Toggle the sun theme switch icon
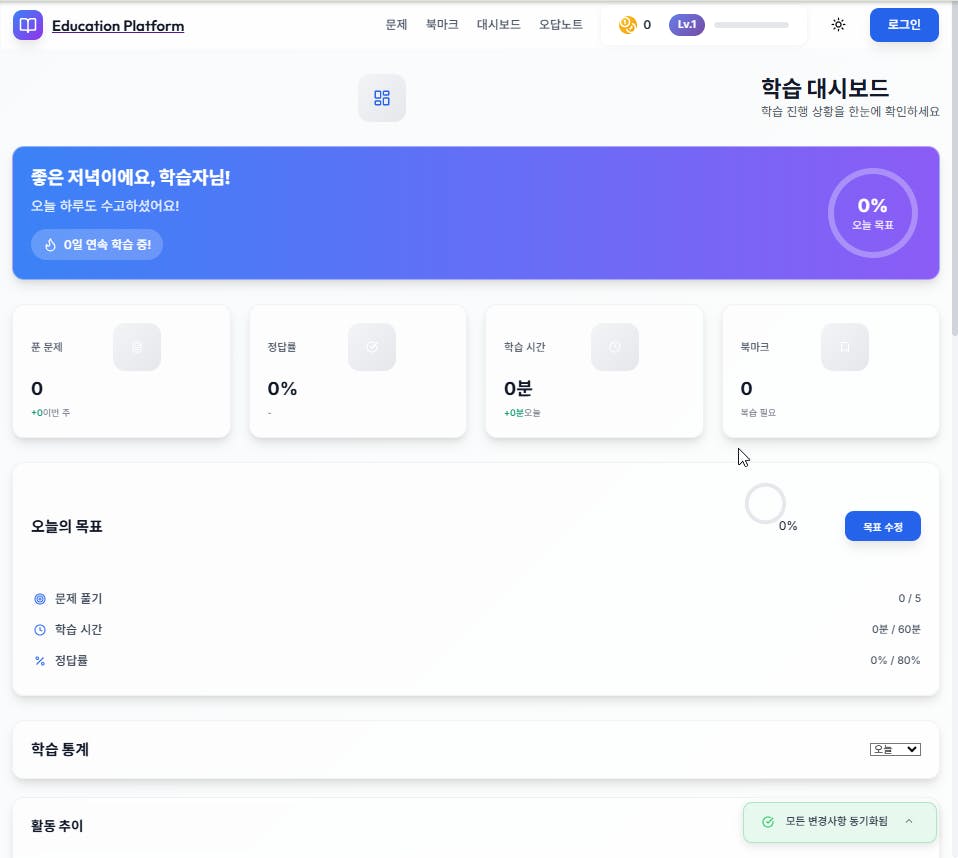This screenshot has height=858, width=958. pyautogui.click(x=838, y=25)
